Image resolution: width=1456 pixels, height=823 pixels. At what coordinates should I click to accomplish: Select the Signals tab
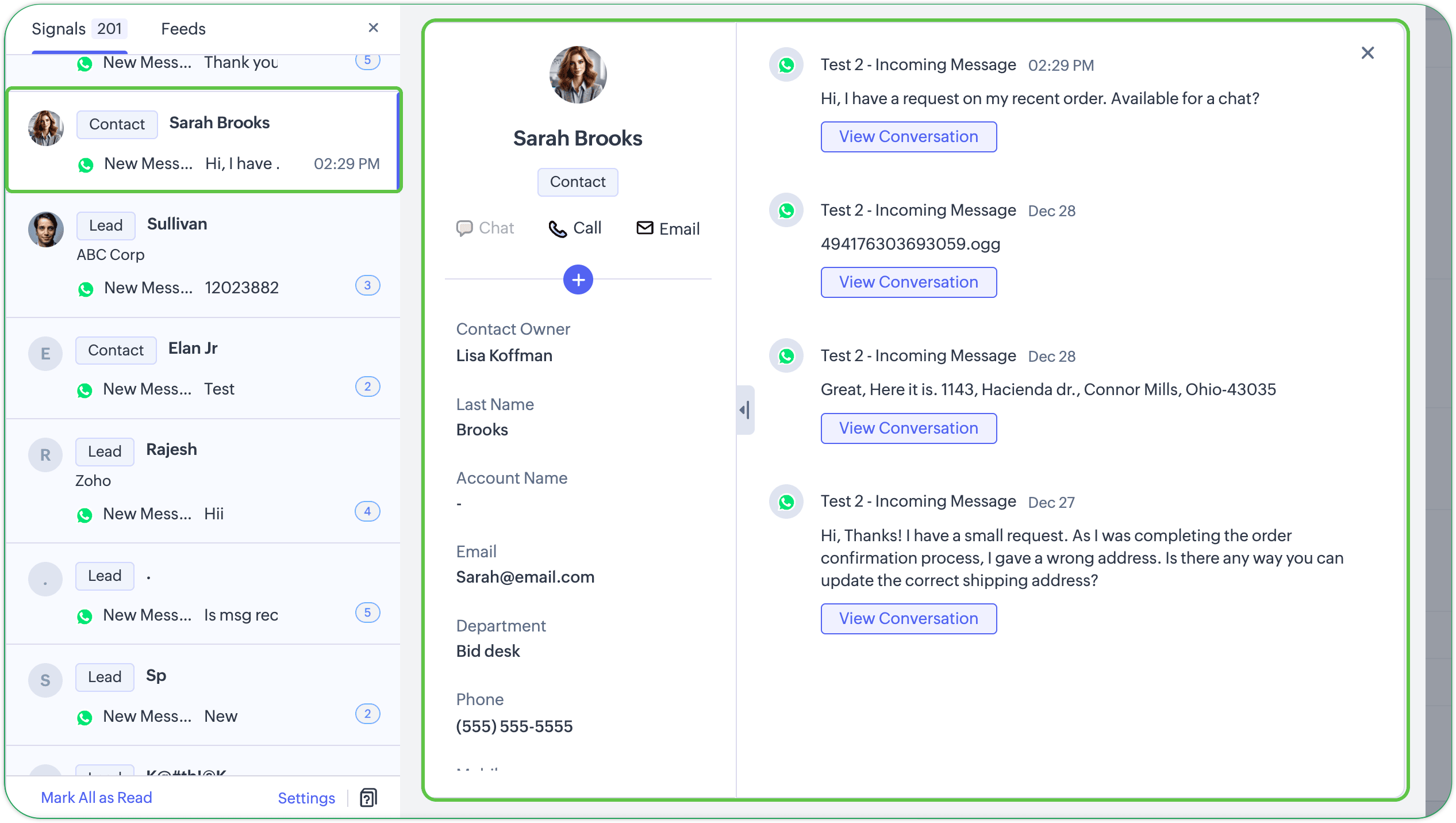(x=59, y=29)
